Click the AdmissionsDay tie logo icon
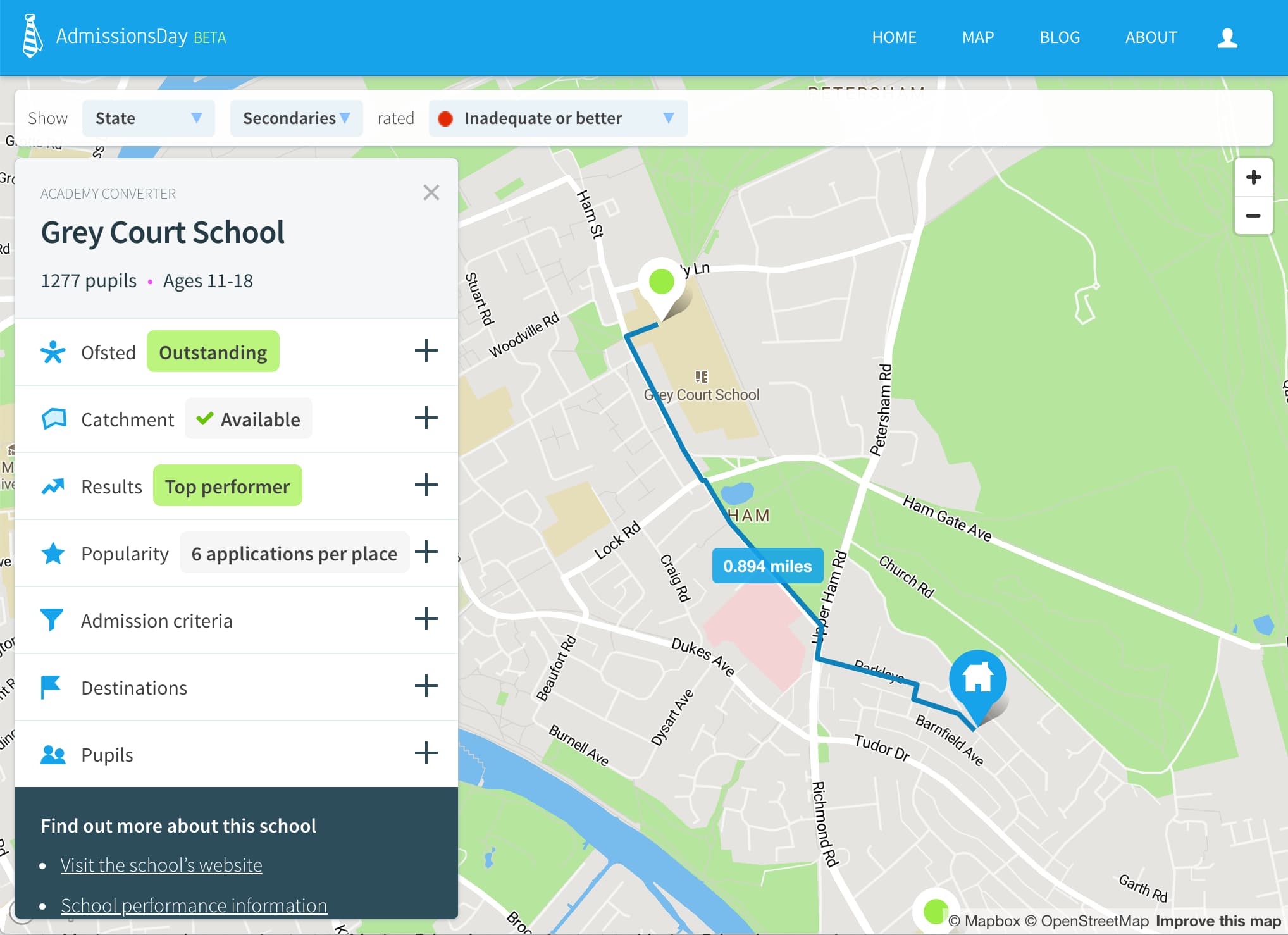1288x935 pixels. pyautogui.click(x=32, y=37)
